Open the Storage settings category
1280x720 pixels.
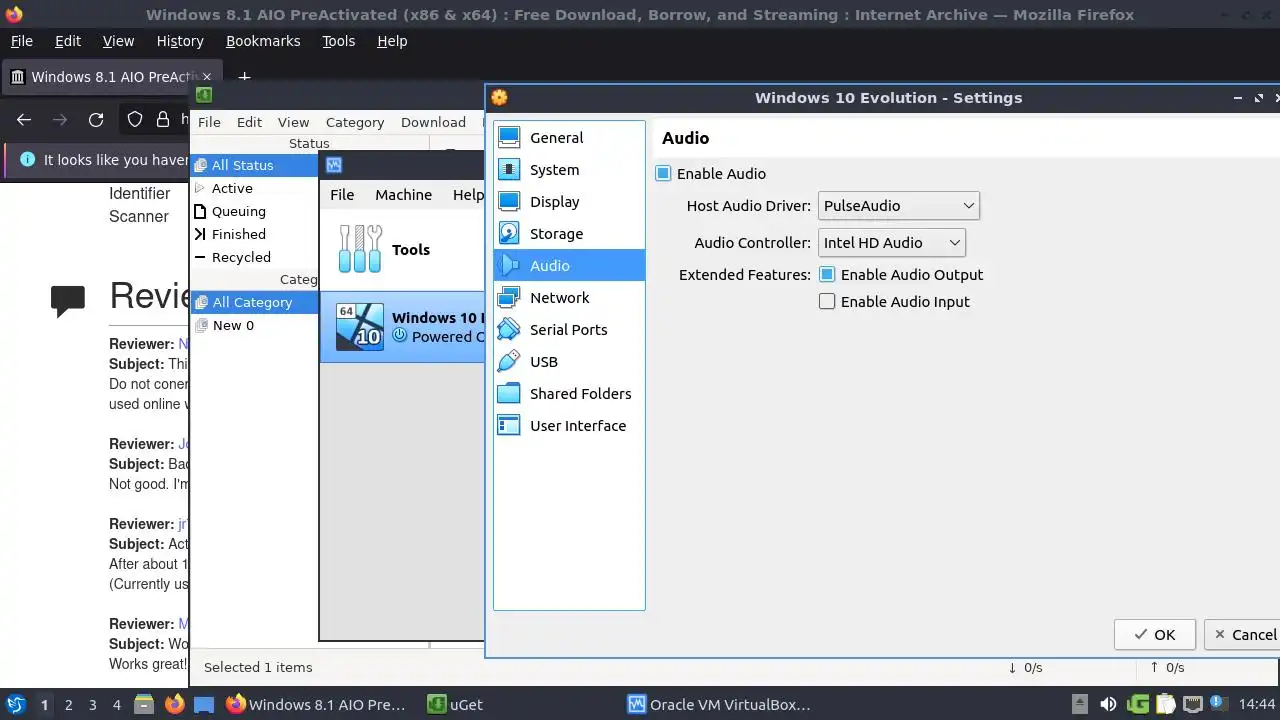click(569, 233)
